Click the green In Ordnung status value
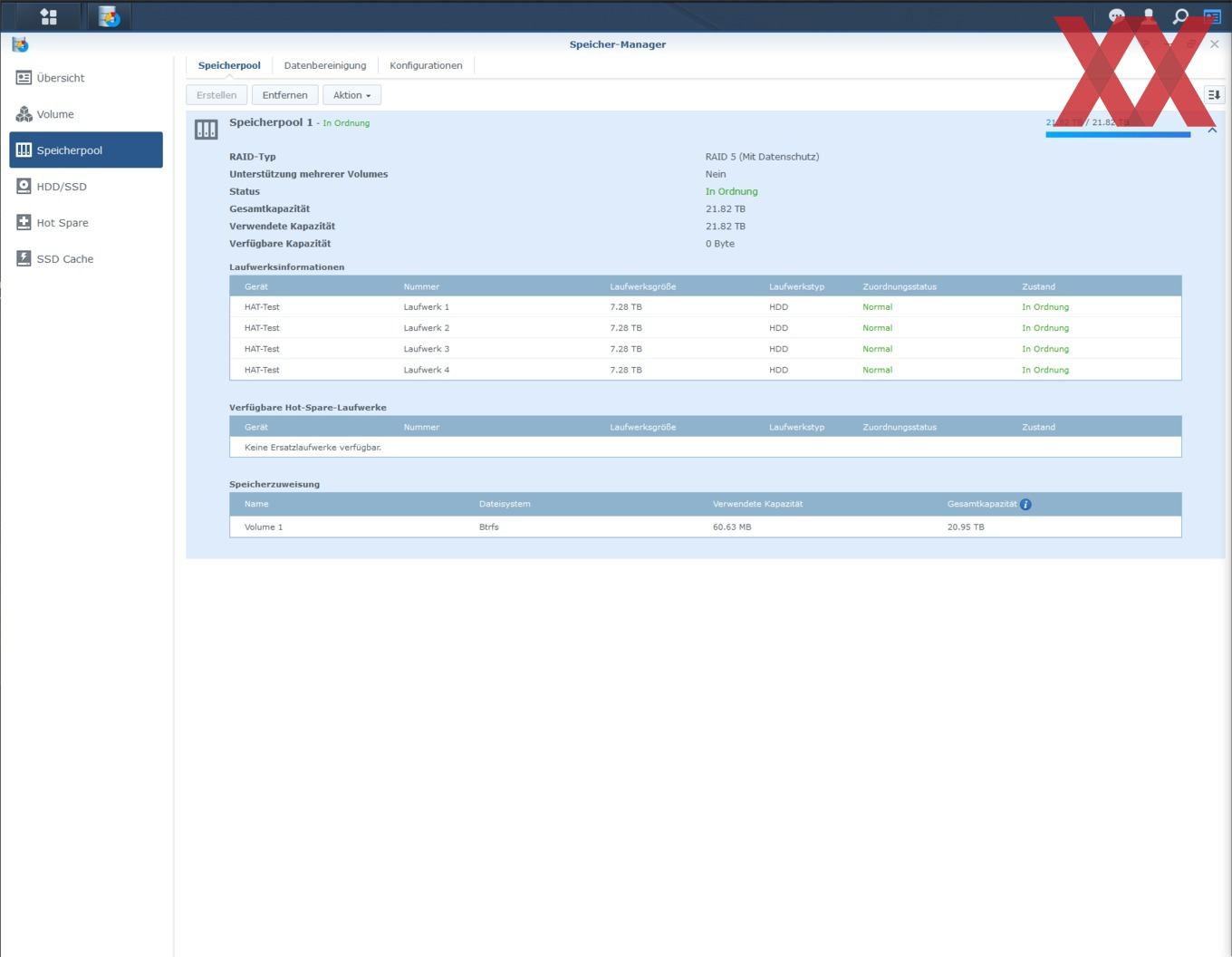Screen dimensions: 1232x957 pos(732,191)
